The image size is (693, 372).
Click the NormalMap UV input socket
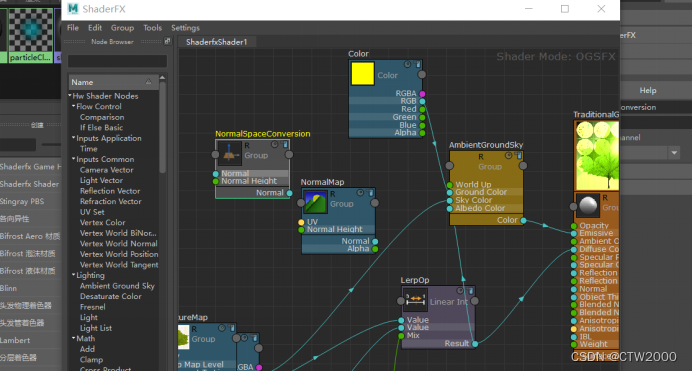coord(301,222)
